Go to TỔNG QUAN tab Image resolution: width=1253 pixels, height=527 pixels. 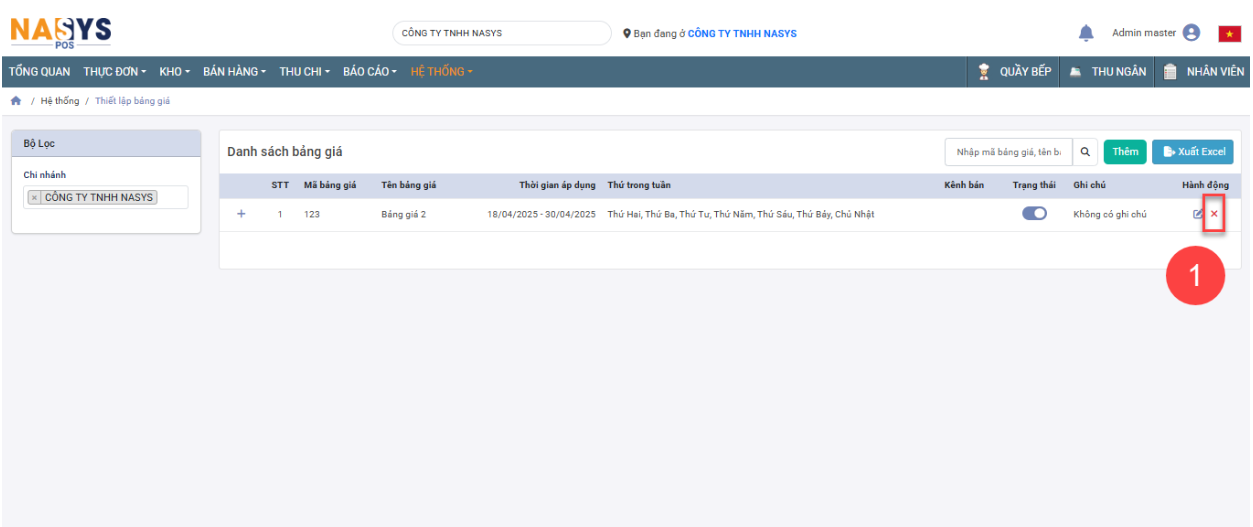tap(40, 72)
